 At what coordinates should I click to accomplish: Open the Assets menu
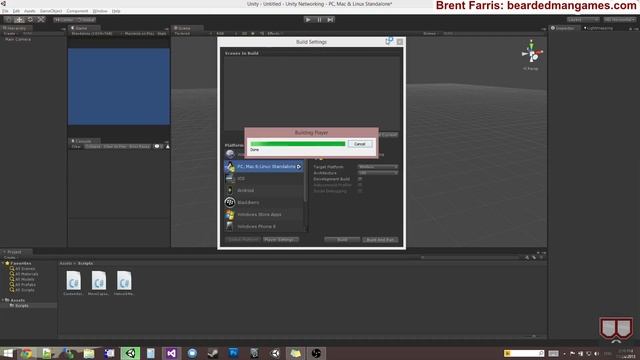click(x=29, y=11)
